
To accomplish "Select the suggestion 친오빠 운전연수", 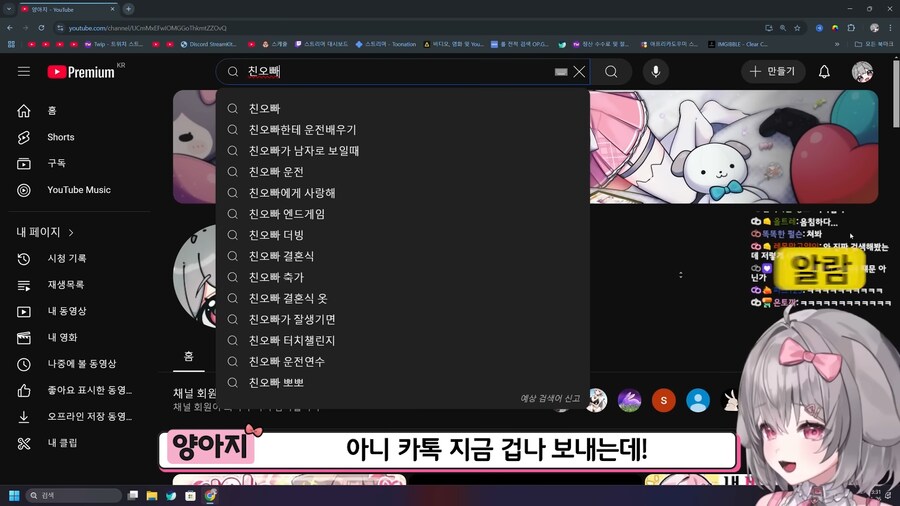I will [403, 361].
